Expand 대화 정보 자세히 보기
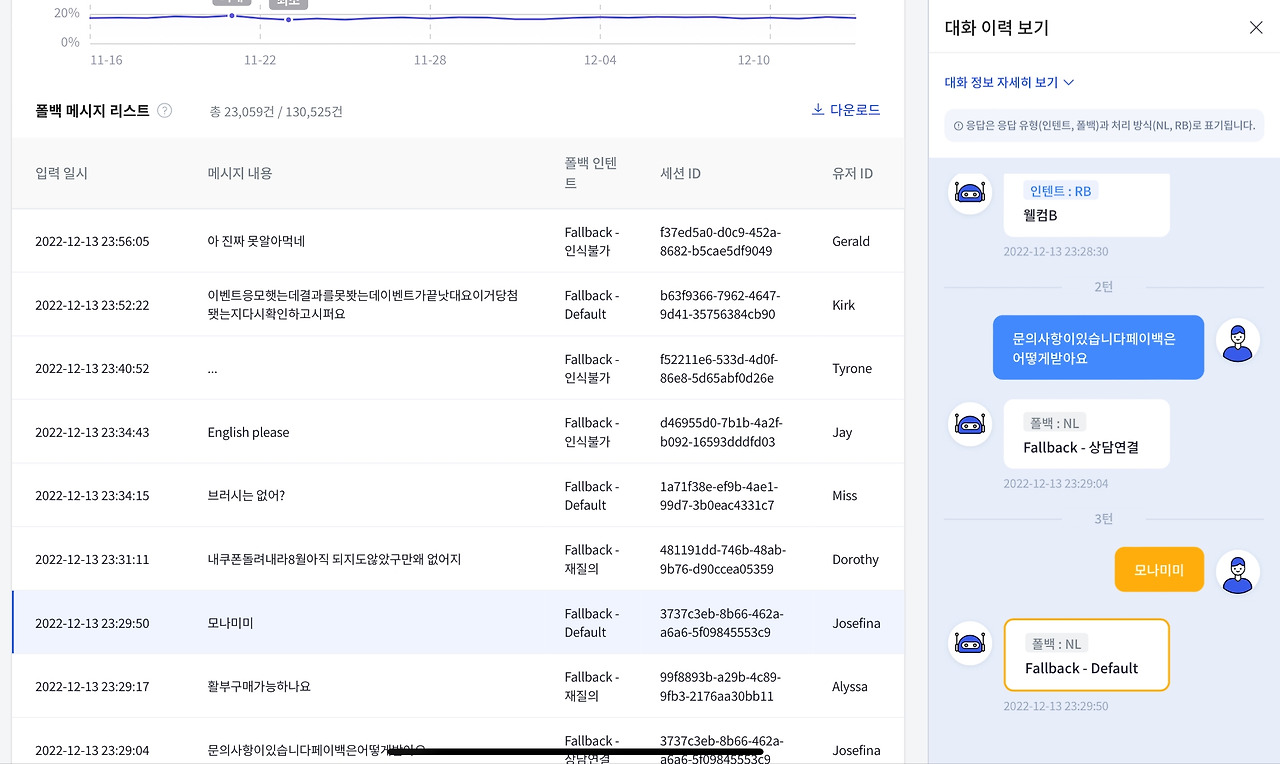Image resolution: width=1280 pixels, height=764 pixels. [x=1009, y=83]
